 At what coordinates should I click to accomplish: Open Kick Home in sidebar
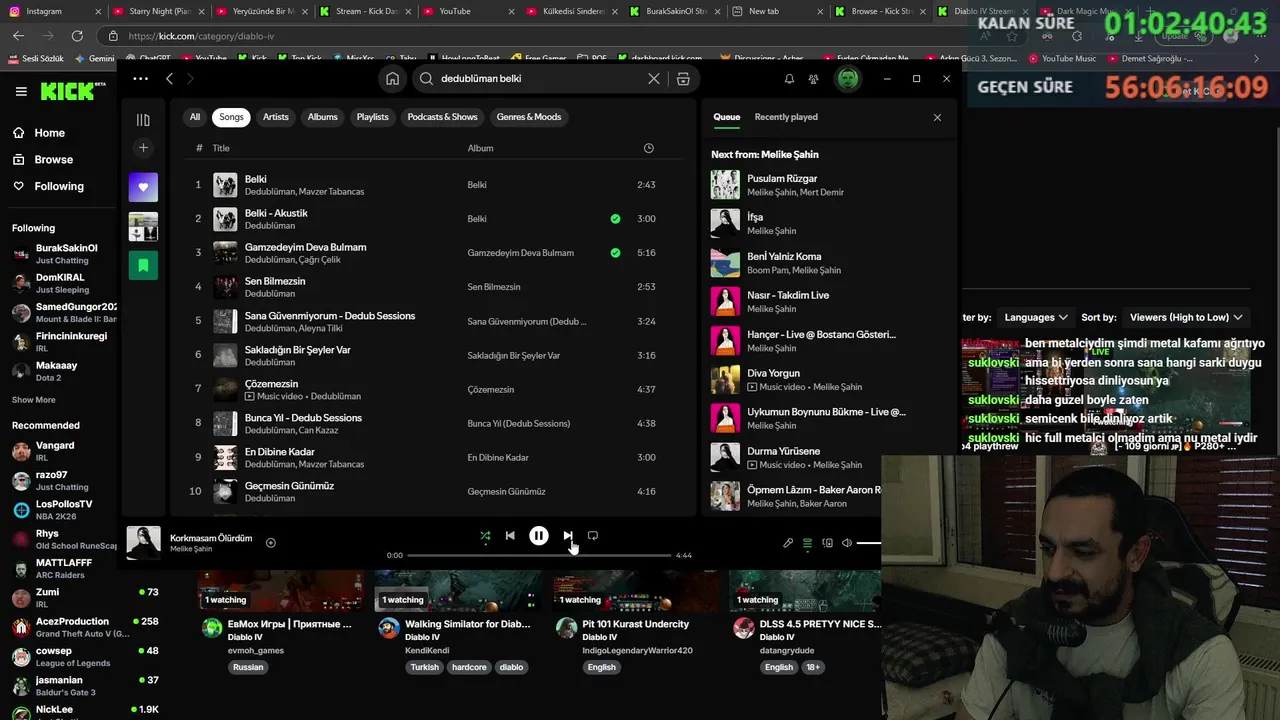click(x=49, y=133)
